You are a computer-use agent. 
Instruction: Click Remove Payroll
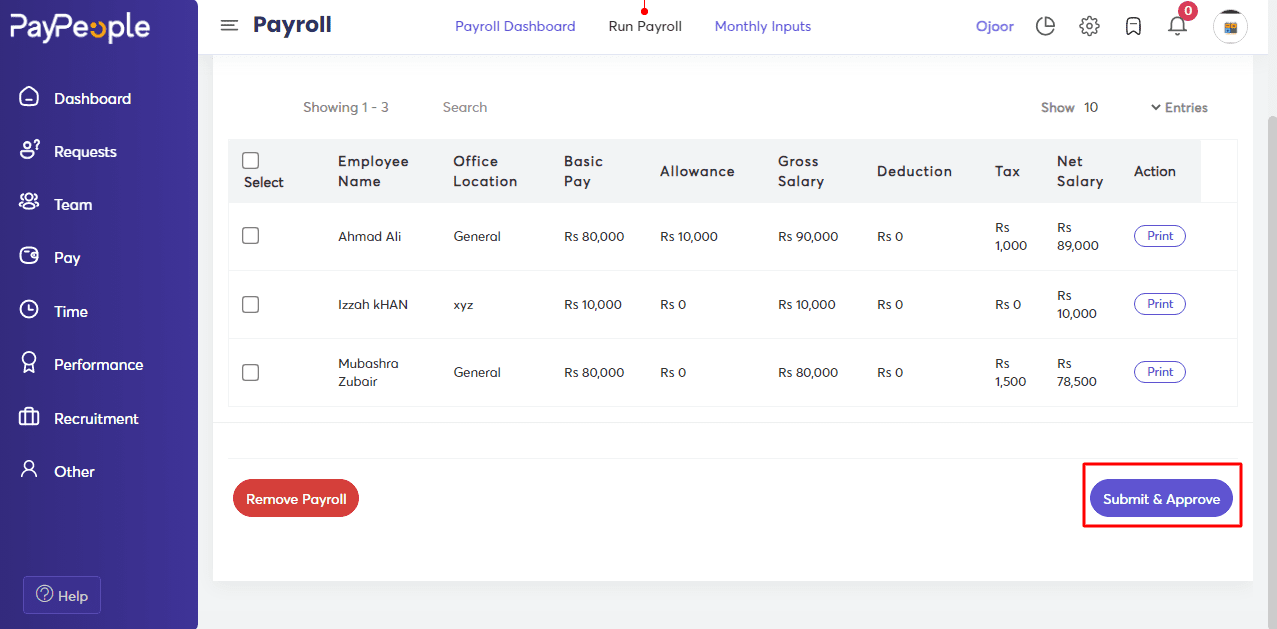click(x=295, y=497)
